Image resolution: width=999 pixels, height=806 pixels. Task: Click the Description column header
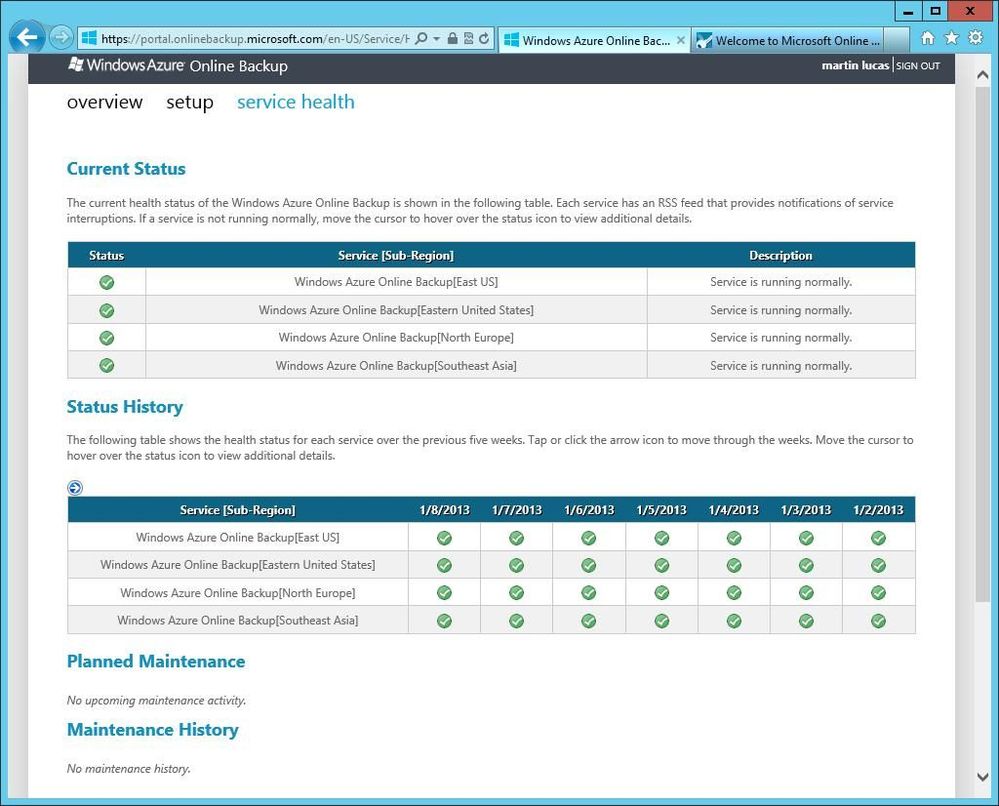tap(780, 255)
